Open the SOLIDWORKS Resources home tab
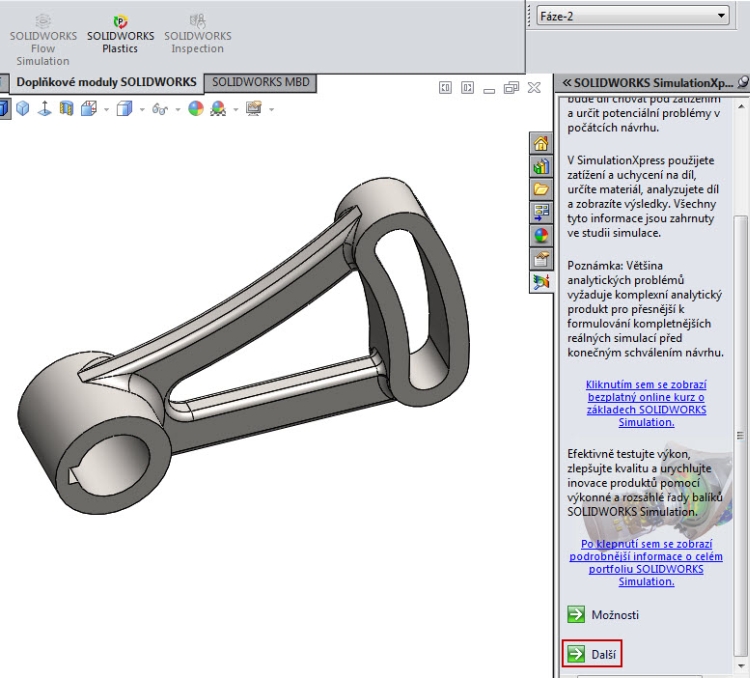The width and height of the screenshot is (750, 678). point(541,143)
